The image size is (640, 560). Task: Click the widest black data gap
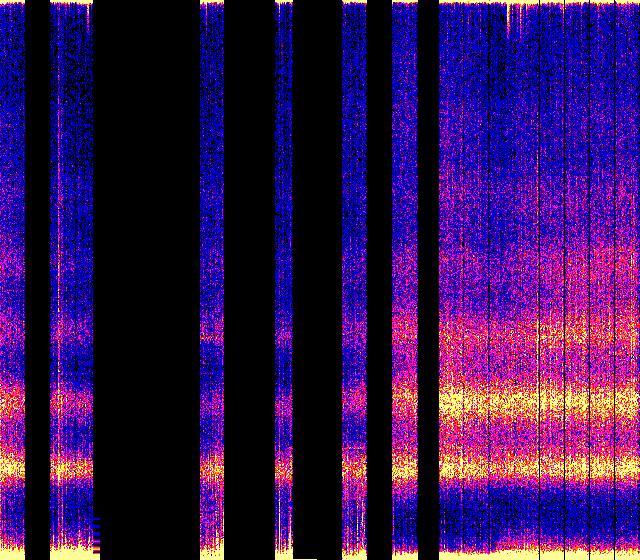(146, 280)
